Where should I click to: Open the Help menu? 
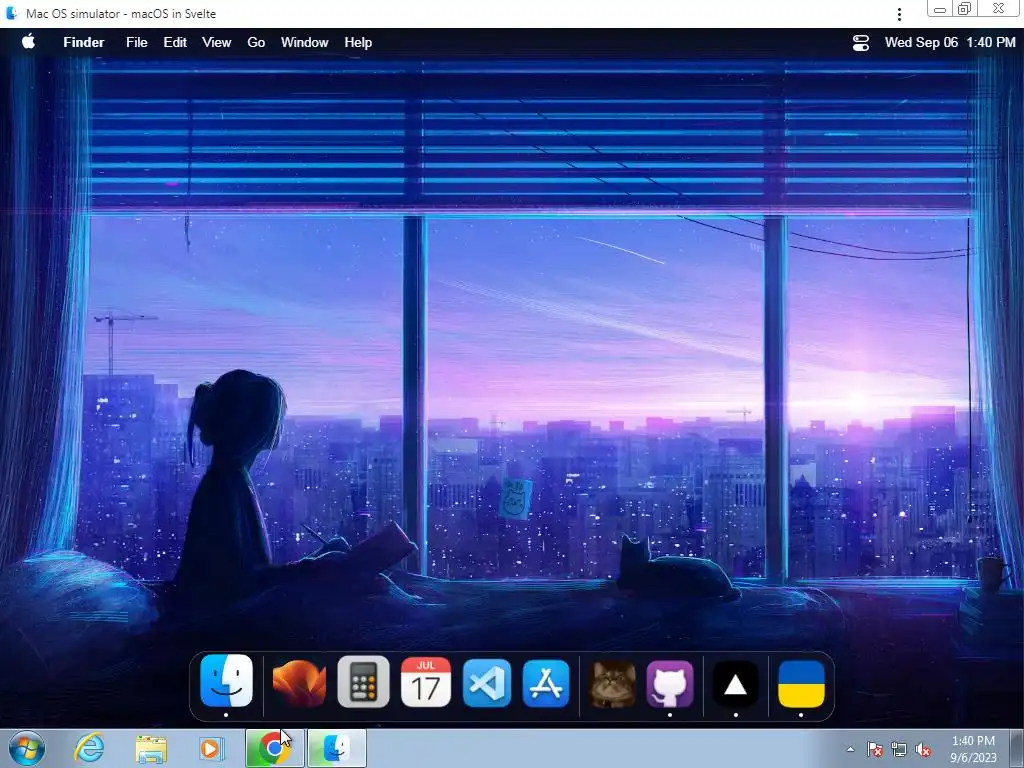(x=358, y=42)
